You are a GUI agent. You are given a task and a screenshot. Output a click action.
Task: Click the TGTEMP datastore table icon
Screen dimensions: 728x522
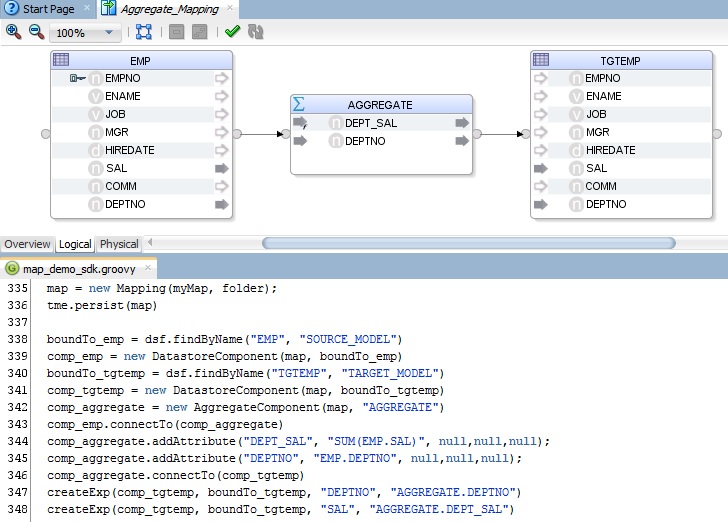pos(541,60)
